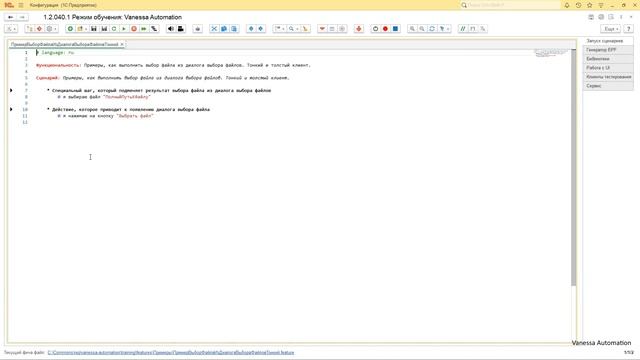
Task: Click the '# language: ru' line
Action: pyautogui.click(x=56, y=53)
